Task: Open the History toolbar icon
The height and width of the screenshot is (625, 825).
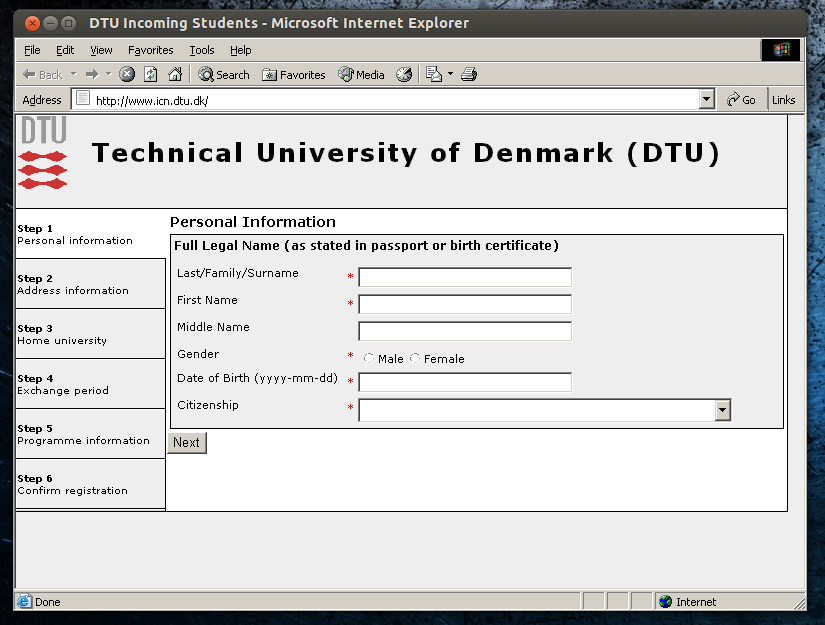Action: click(404, 75)
